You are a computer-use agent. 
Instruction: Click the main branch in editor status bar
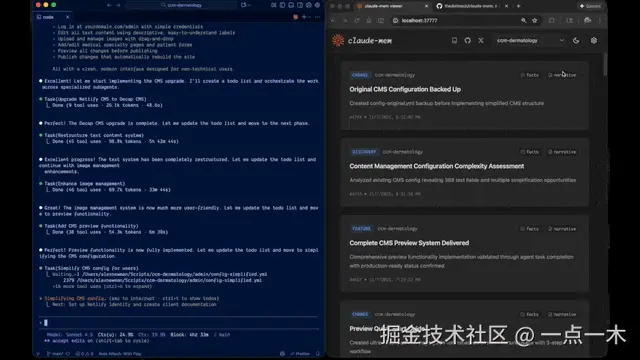(55, 354)
